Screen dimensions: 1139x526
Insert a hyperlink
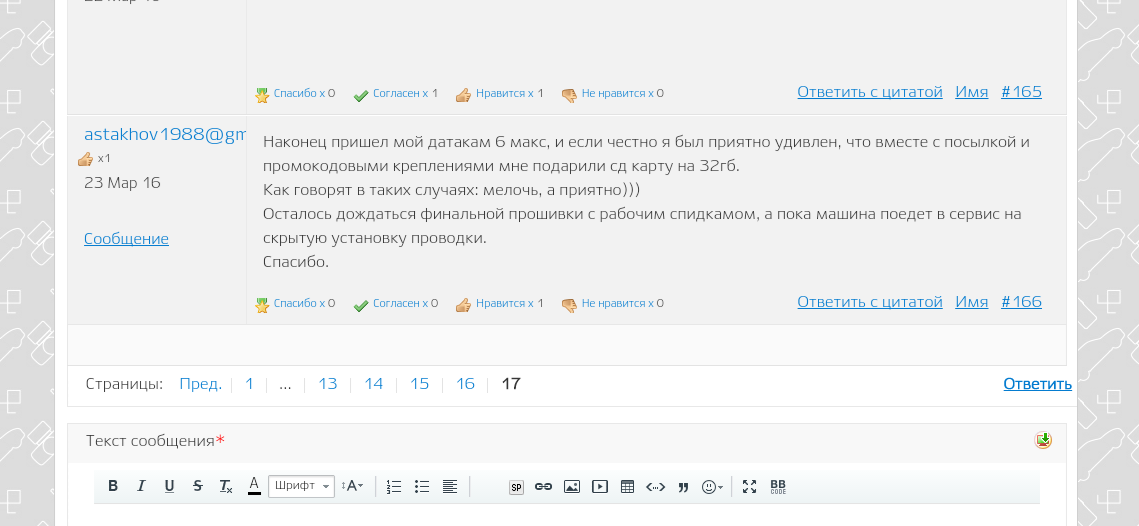pyautogui.click(x=543, y=487)
